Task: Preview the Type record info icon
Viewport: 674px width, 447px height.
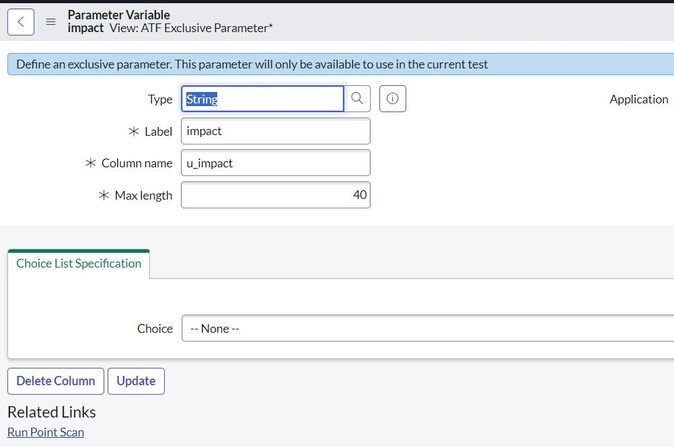Action: 392,99
